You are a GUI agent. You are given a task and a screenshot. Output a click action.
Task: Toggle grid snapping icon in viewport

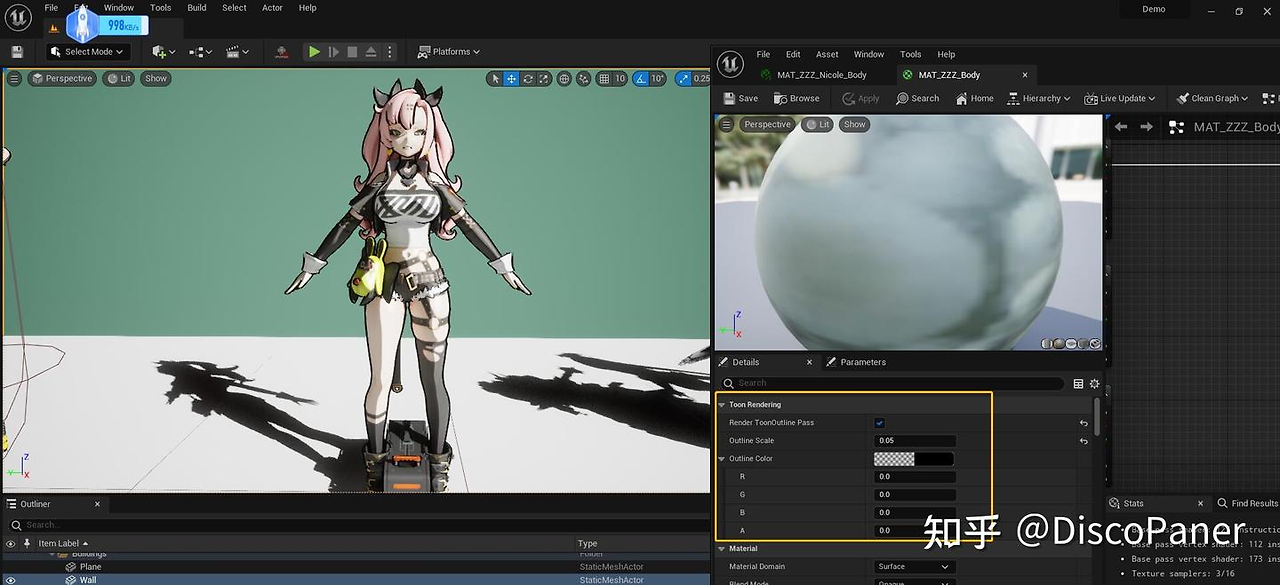(604, 79)
